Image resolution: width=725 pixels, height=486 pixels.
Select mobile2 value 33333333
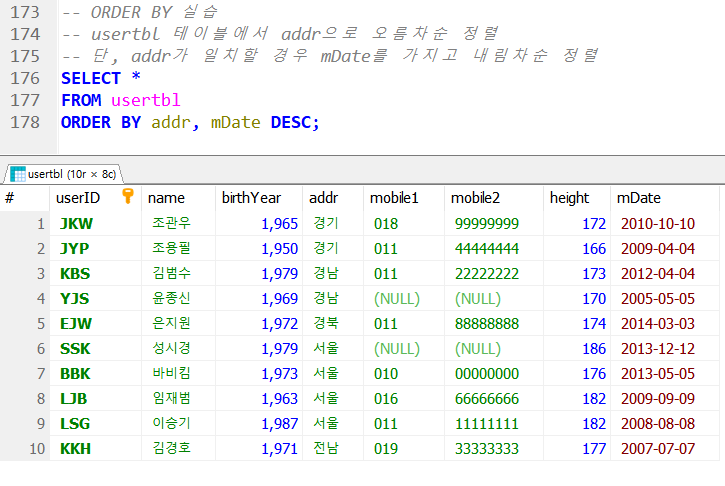pos(487,449)
